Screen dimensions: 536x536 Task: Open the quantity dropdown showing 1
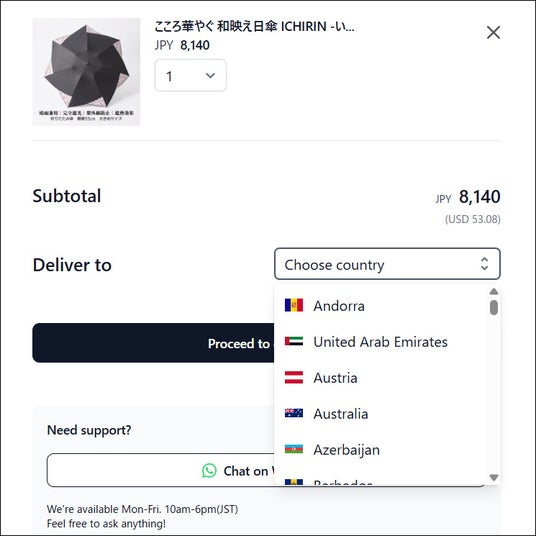190,75
